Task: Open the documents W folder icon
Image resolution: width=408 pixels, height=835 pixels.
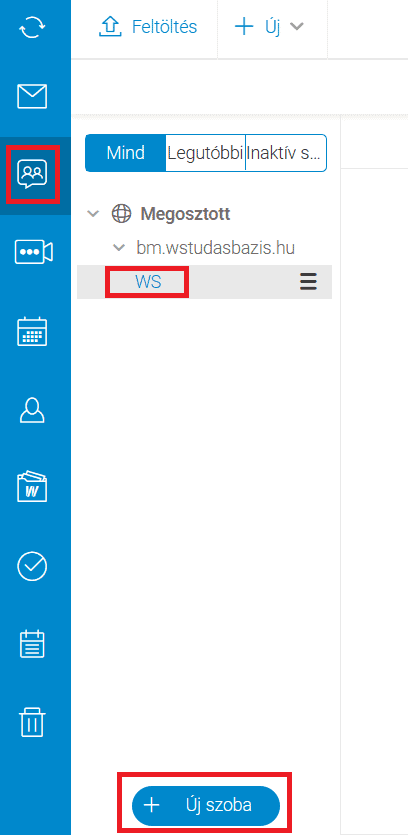Action: [32, 486]
